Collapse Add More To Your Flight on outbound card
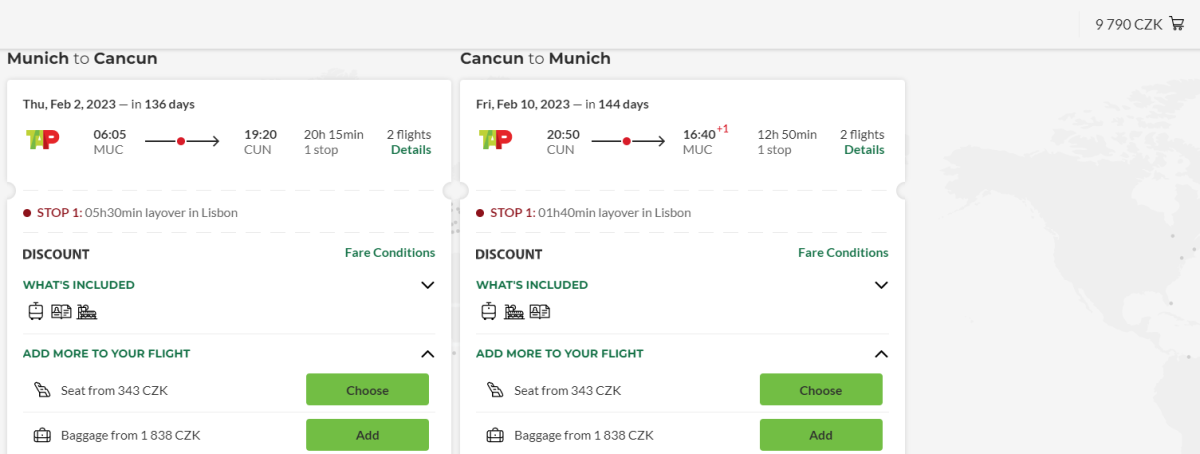The width and height of the screenshot is (1200, 454). click(428, 353)
